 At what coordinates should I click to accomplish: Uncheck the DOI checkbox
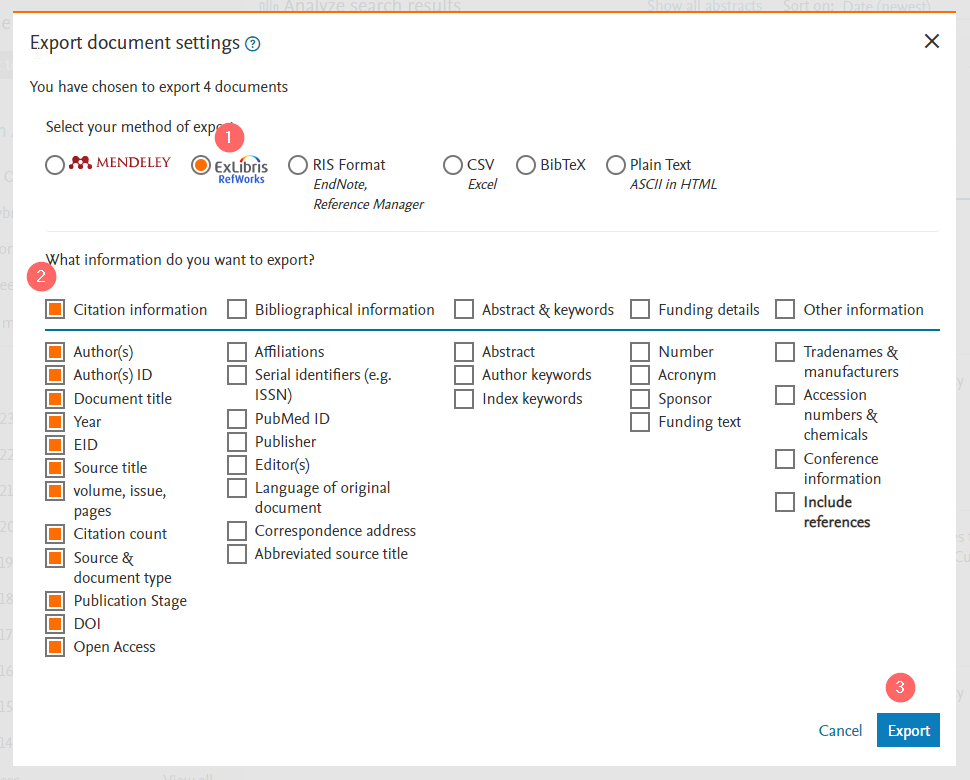55,624
